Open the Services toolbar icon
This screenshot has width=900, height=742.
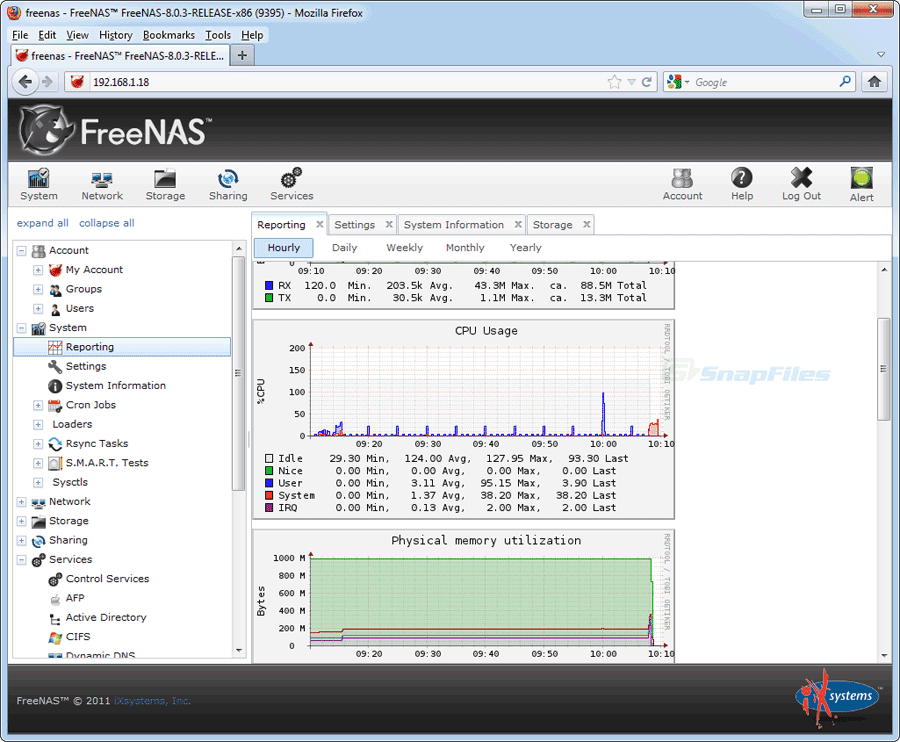click(292, 184)
